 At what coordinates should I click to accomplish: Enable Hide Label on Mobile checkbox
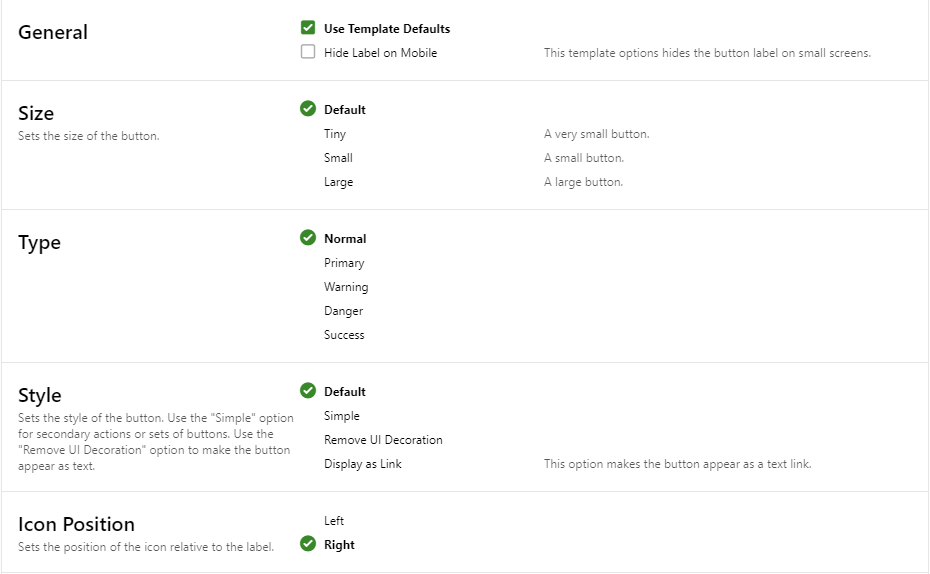308,52
